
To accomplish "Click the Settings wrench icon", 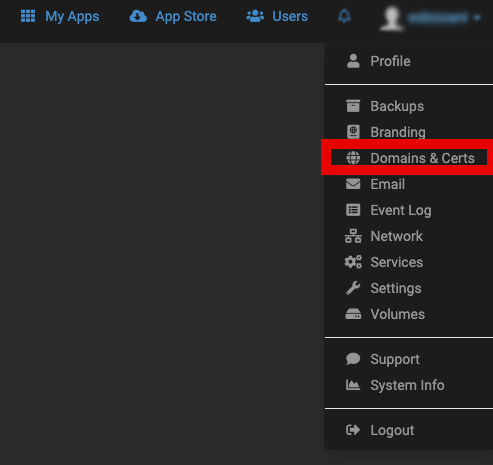I will (353, 288).
